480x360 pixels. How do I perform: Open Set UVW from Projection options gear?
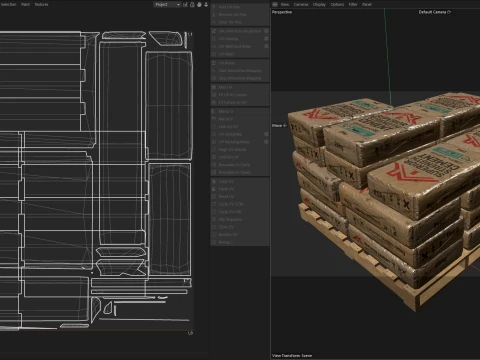coord(266,31)
